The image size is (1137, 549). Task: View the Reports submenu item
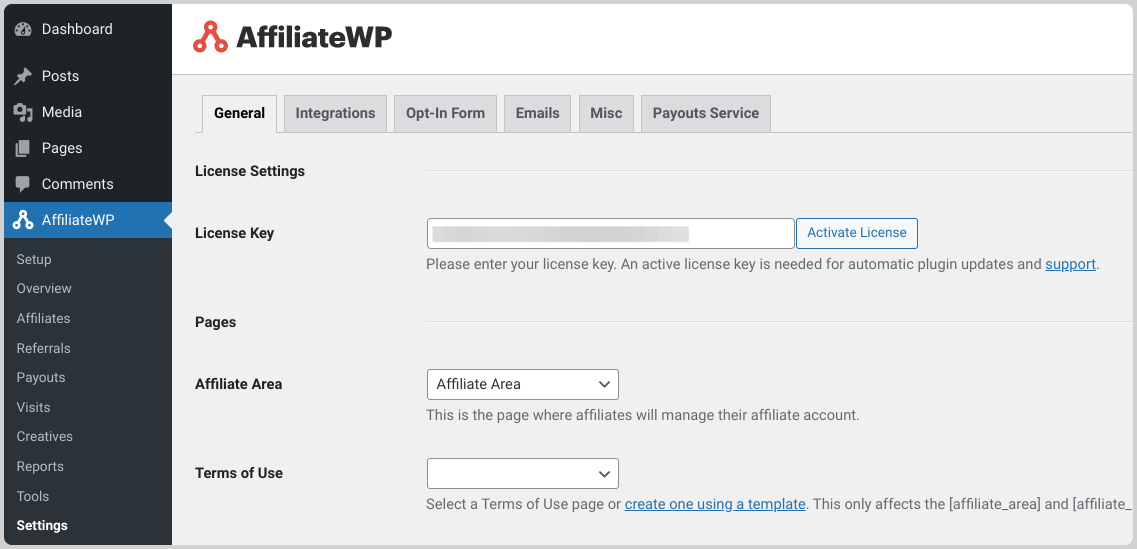click(40, 466)
